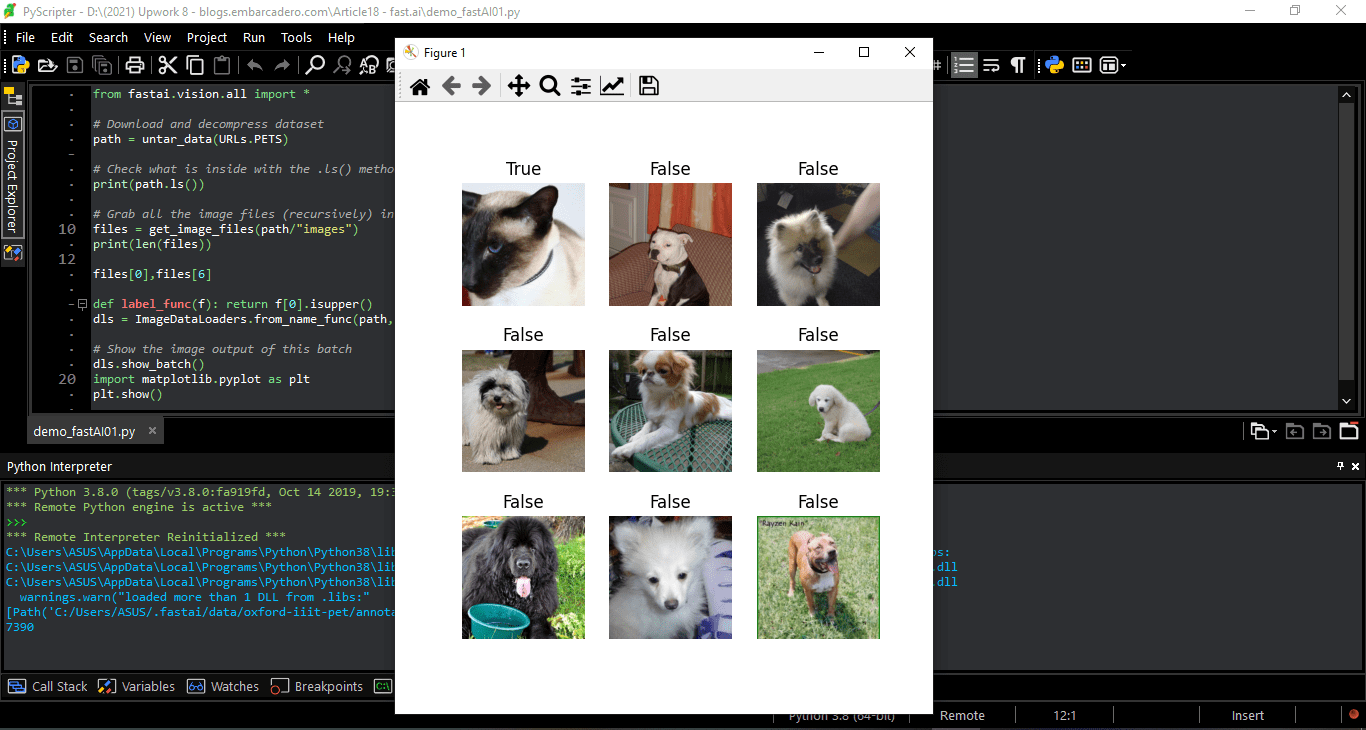1366x730 pixels.
Task: Open the Project Explorer side tab
Action: pos(13,174)
